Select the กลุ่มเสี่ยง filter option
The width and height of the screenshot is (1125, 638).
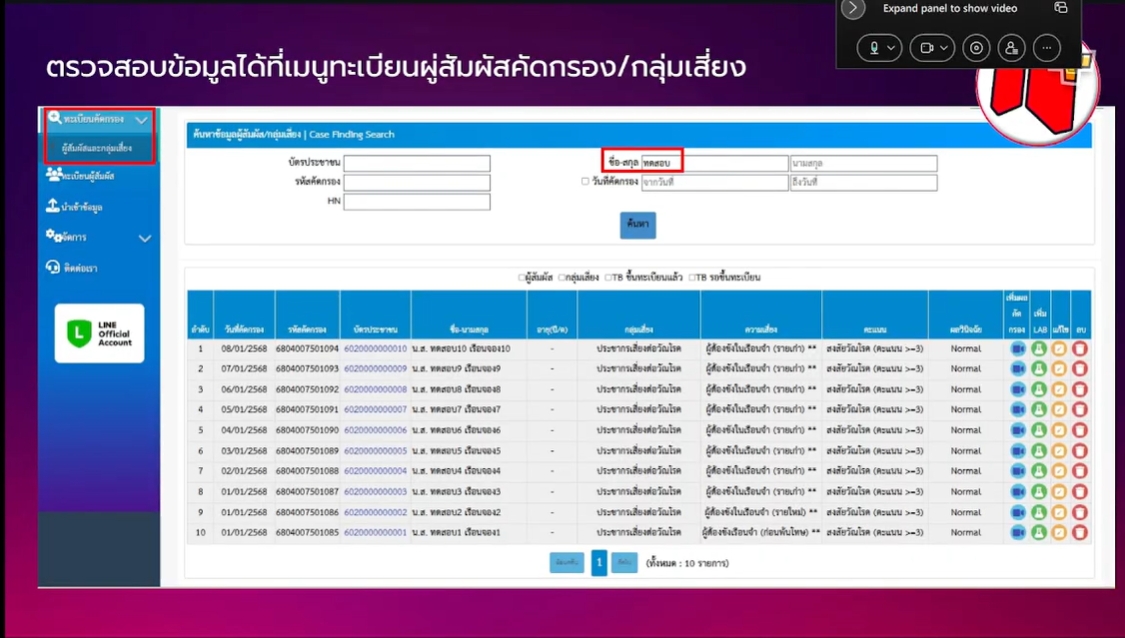pyautogui.click(x=561, y=277)
